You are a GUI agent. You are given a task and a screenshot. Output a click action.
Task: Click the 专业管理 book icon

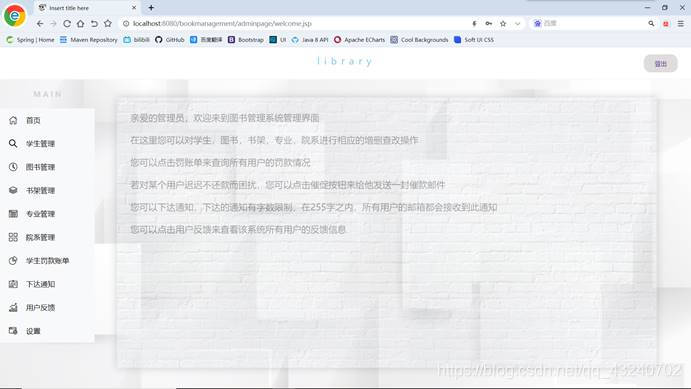(13, 214)
